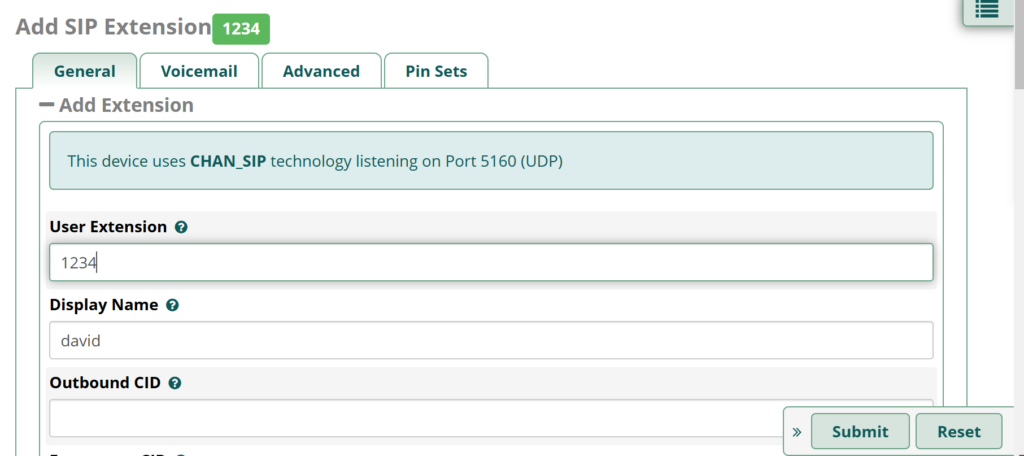Select the General tab
This screenshot has width=1024, height=456.
tap(85, 71)
